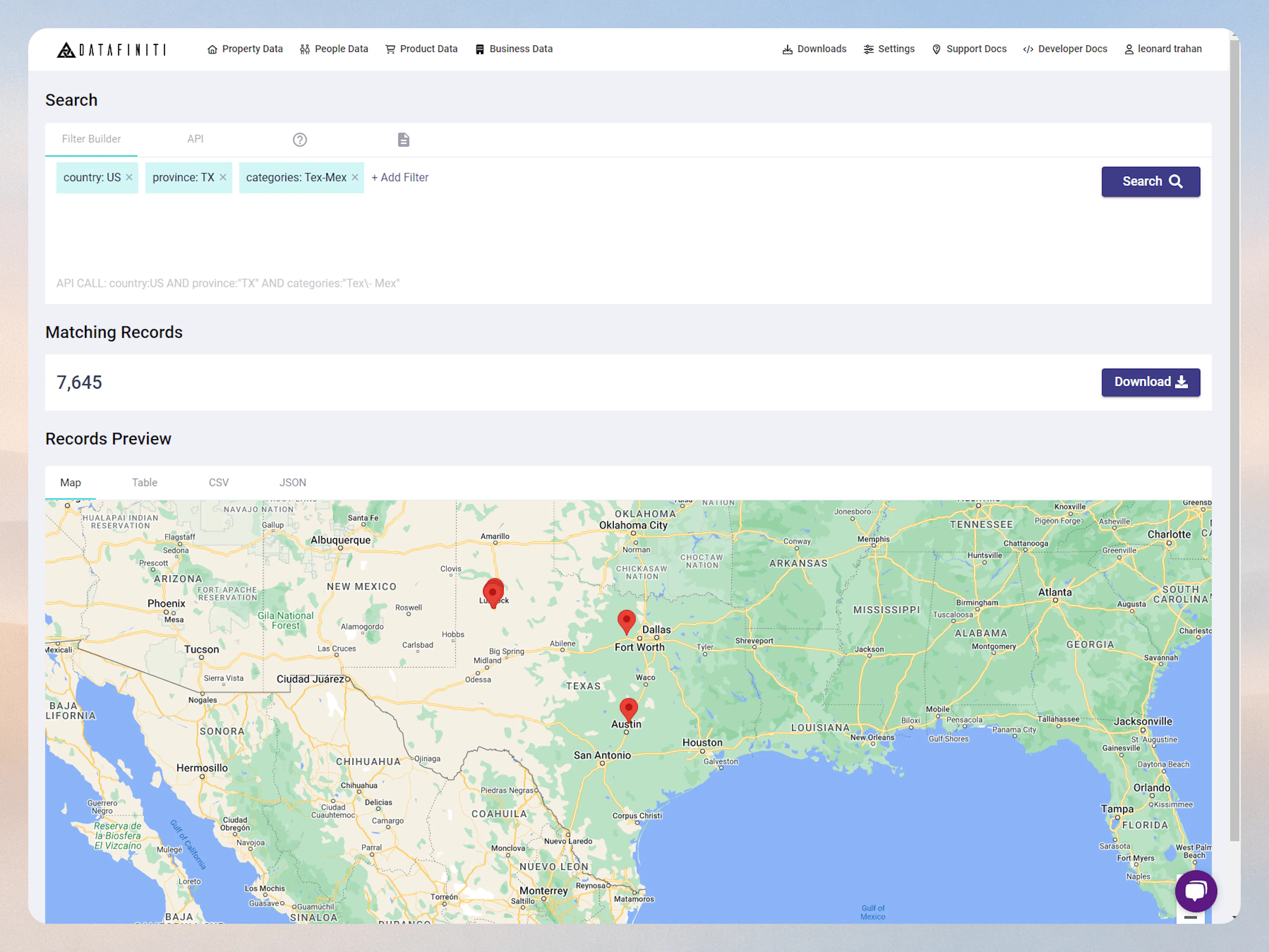Switch to the API tab
Screen dimensions: 1269x952
(195, 139)
